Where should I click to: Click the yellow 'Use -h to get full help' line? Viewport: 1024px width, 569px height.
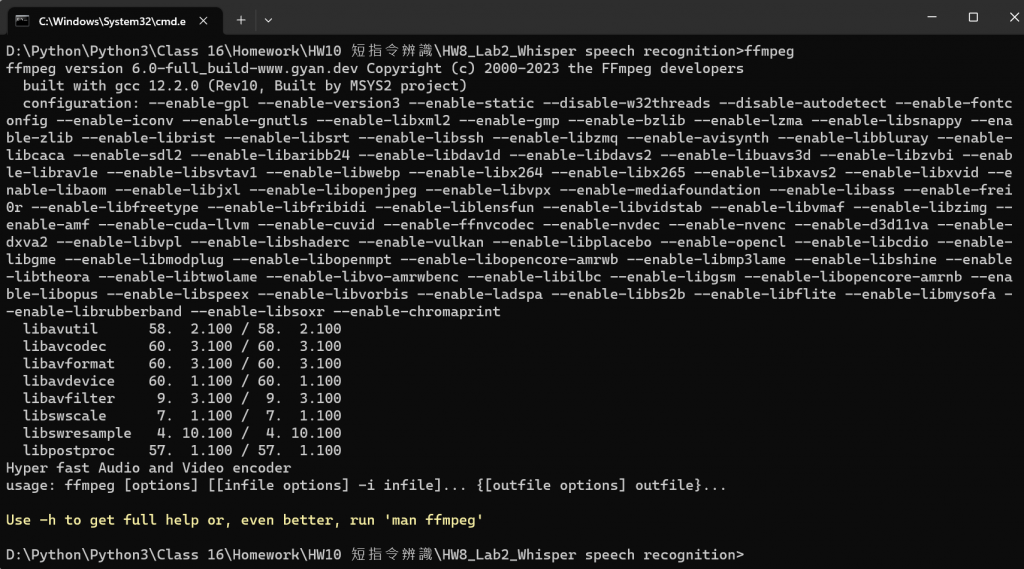point(244,520)
